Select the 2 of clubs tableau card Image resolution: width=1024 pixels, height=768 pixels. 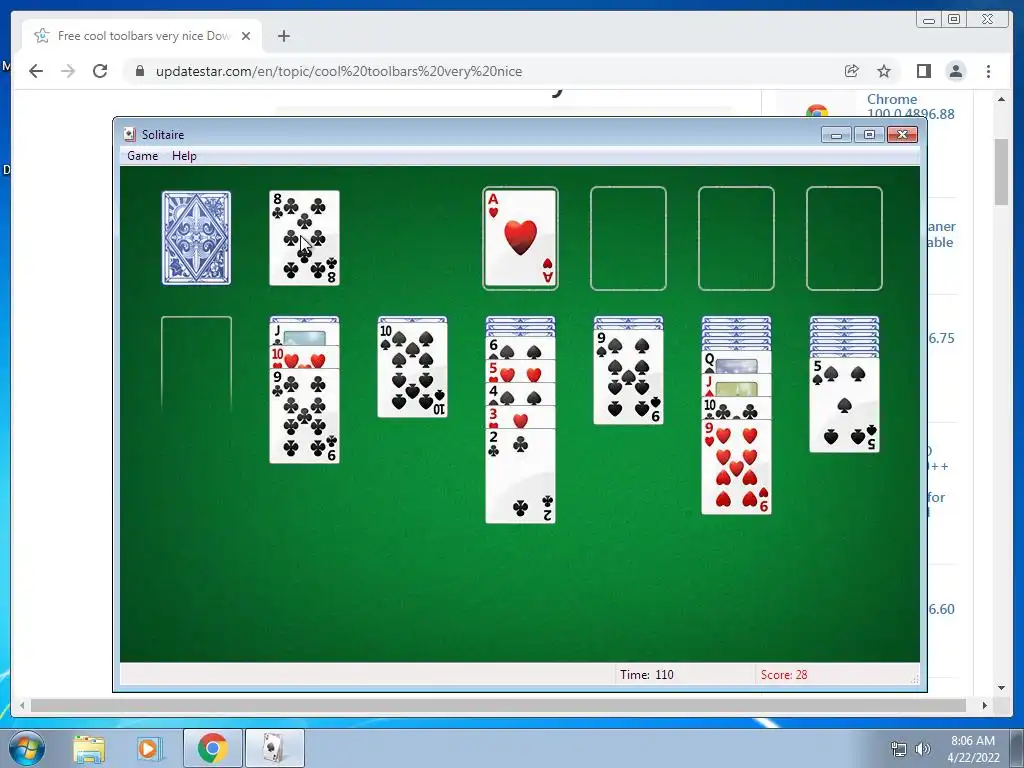(x=520, y=475)
